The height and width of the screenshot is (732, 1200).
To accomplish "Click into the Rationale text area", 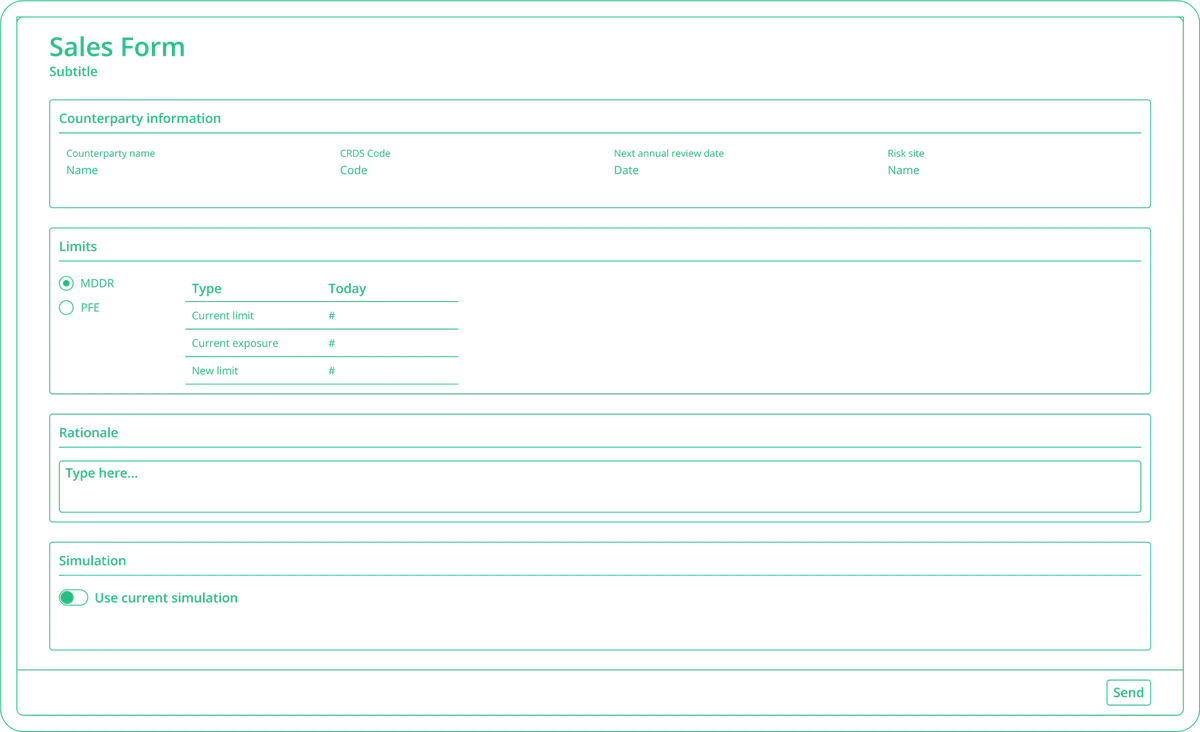I will click(600, 486).
